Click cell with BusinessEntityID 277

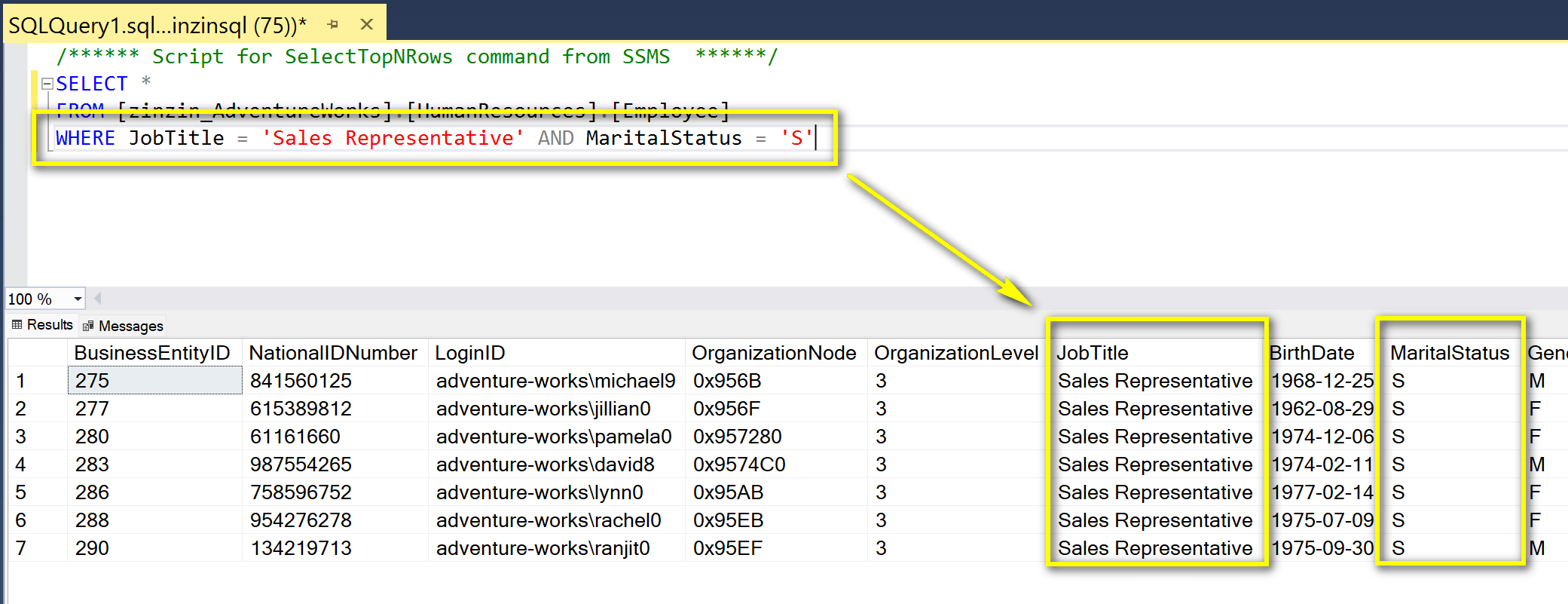[x=155, y=409]
